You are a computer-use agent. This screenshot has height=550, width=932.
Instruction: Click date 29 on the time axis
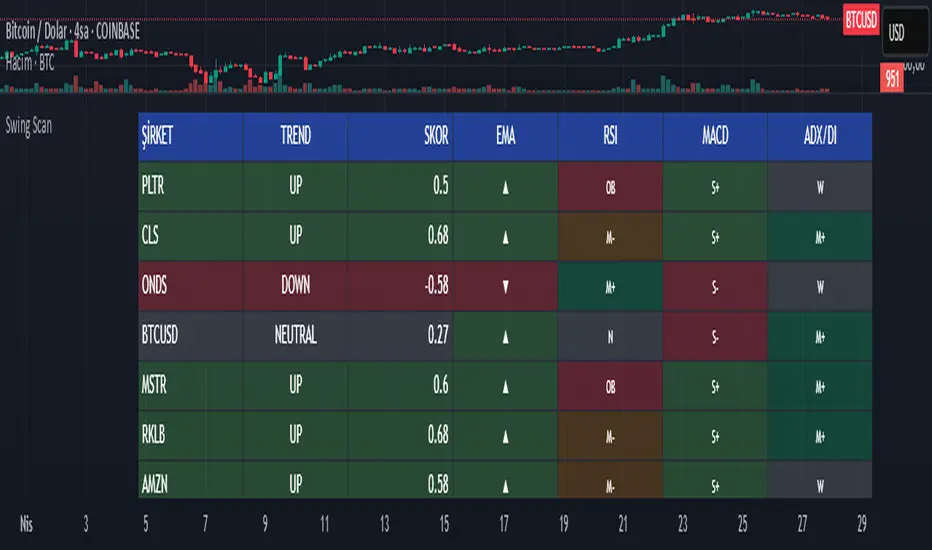pyautogui.click(x=862, y=524)
